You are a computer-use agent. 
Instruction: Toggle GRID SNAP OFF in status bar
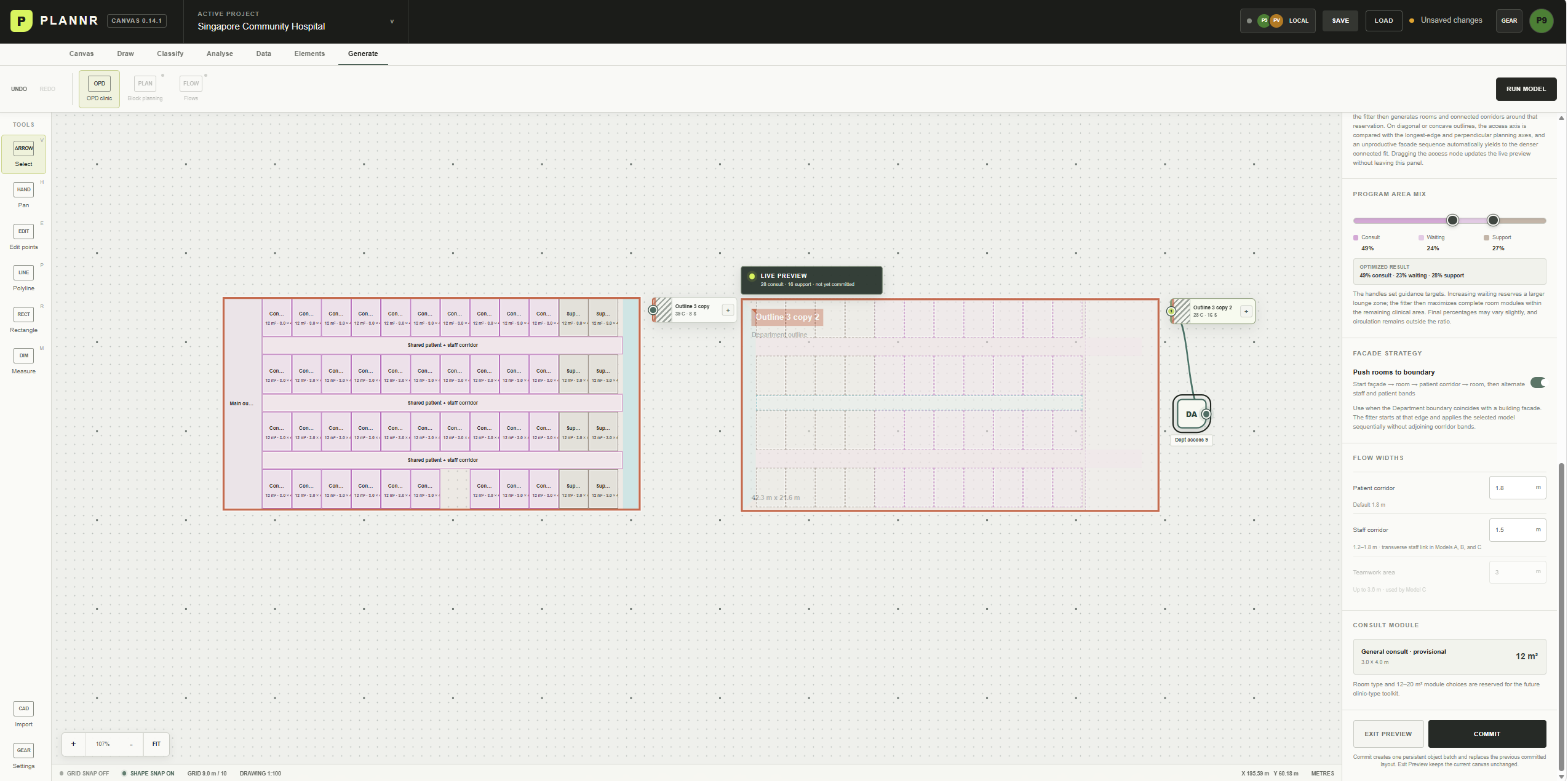84,774
